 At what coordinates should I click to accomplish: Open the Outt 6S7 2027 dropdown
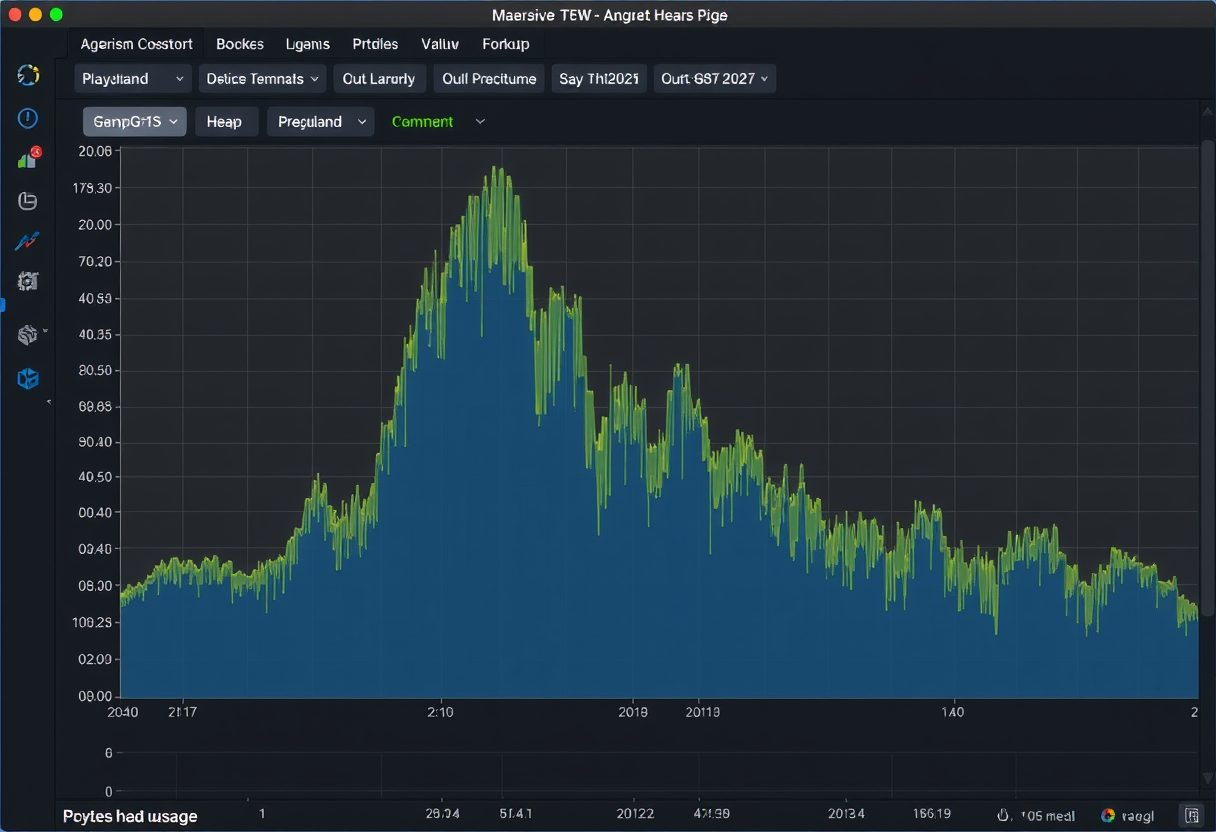click(715, 79)
